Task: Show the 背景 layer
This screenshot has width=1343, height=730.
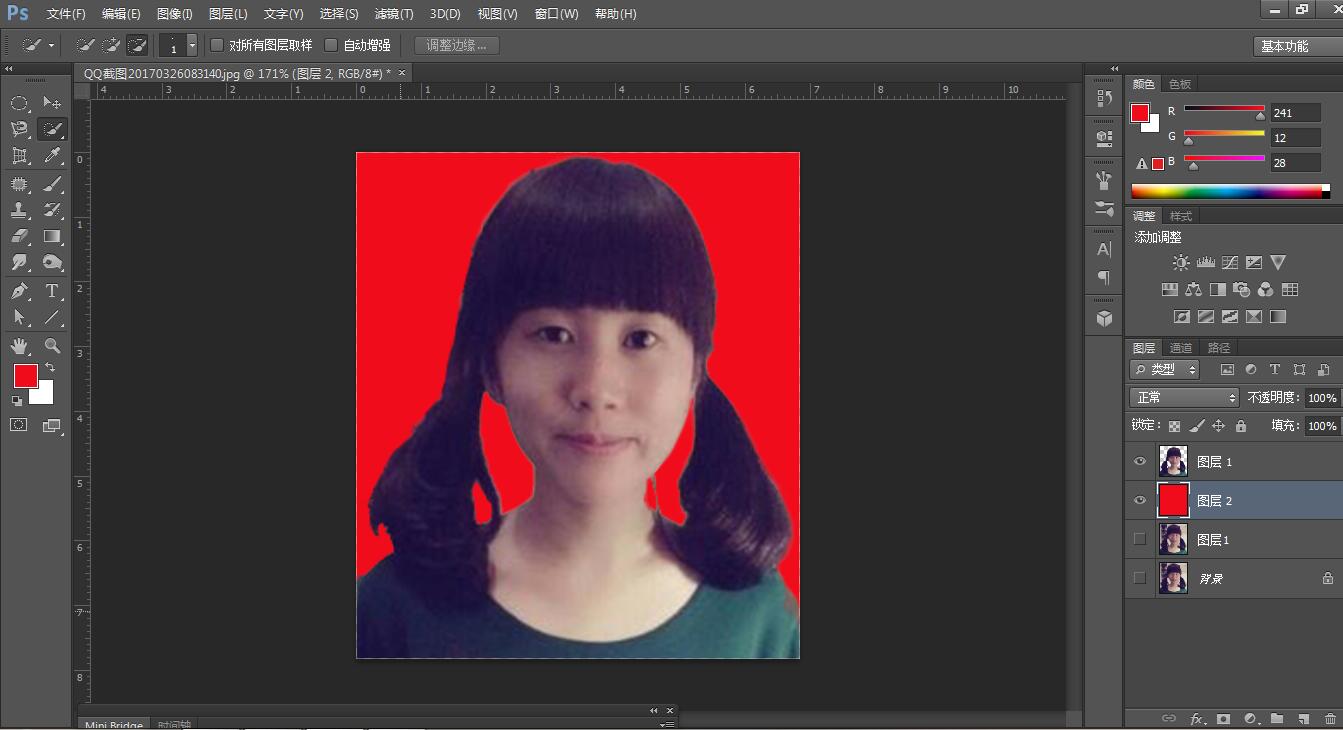Action: pyautogui.click(x=1139, y=578)
